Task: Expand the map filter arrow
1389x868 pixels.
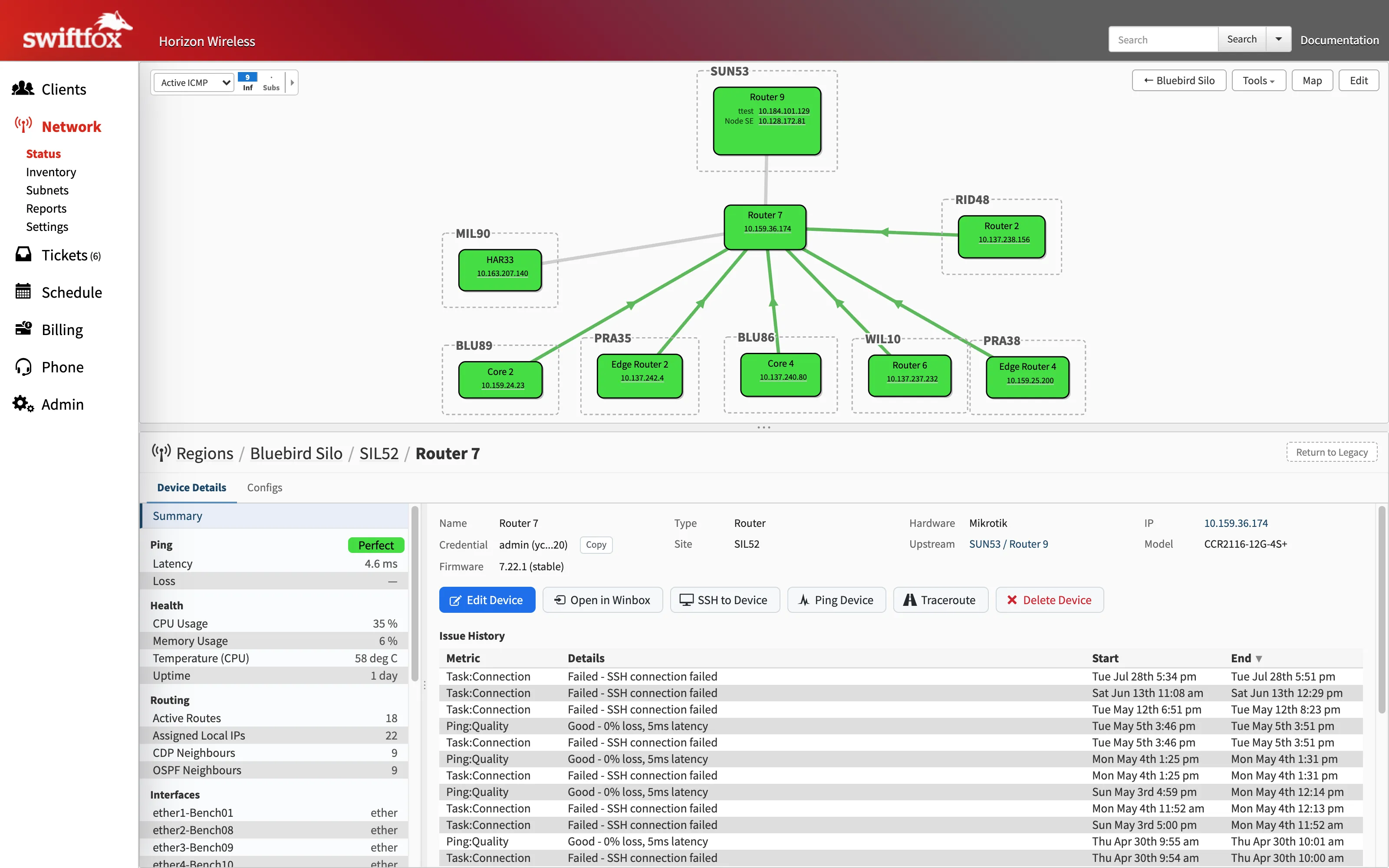Action: click(292, 82)
